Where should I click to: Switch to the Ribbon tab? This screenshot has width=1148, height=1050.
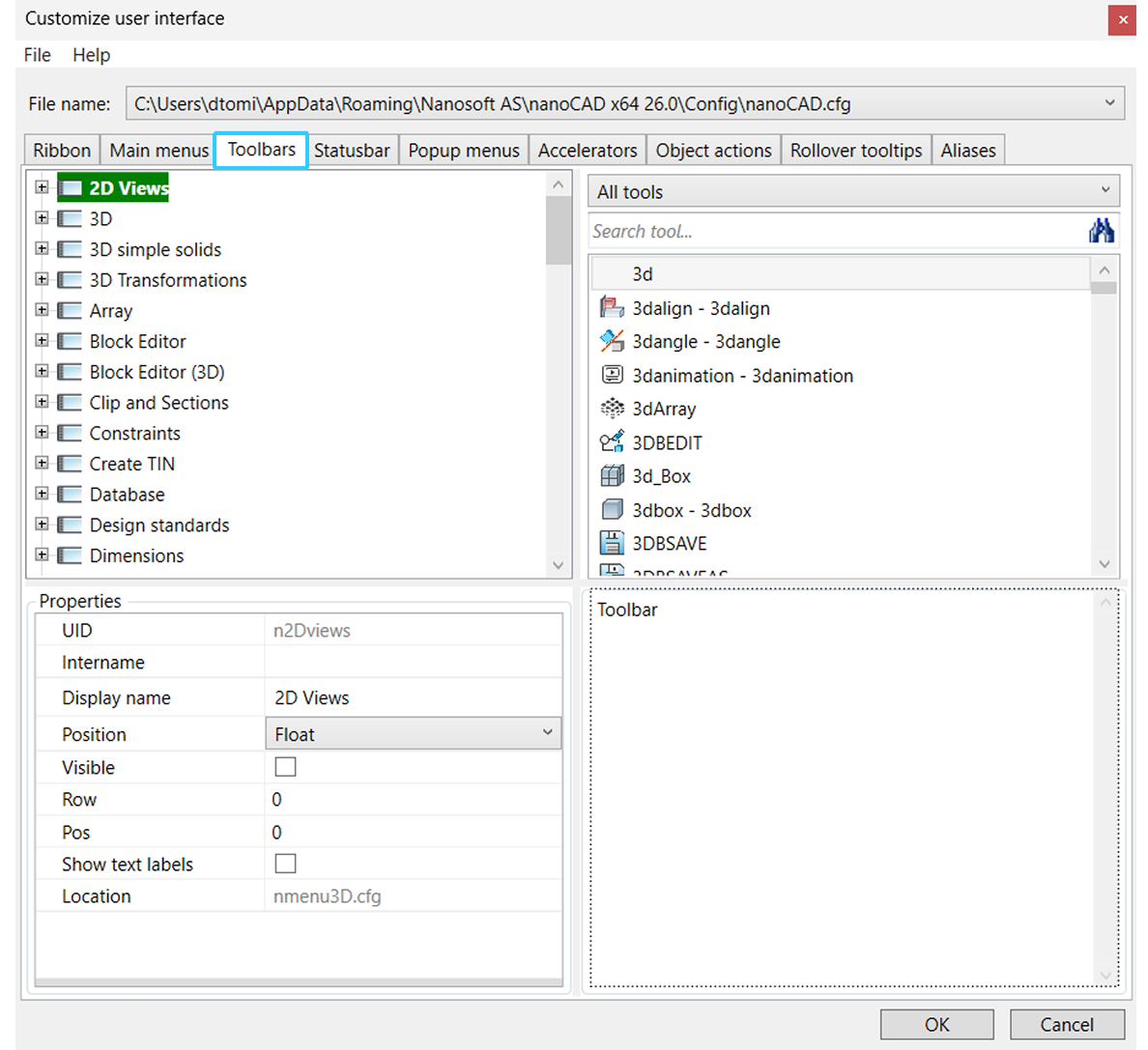62,150
